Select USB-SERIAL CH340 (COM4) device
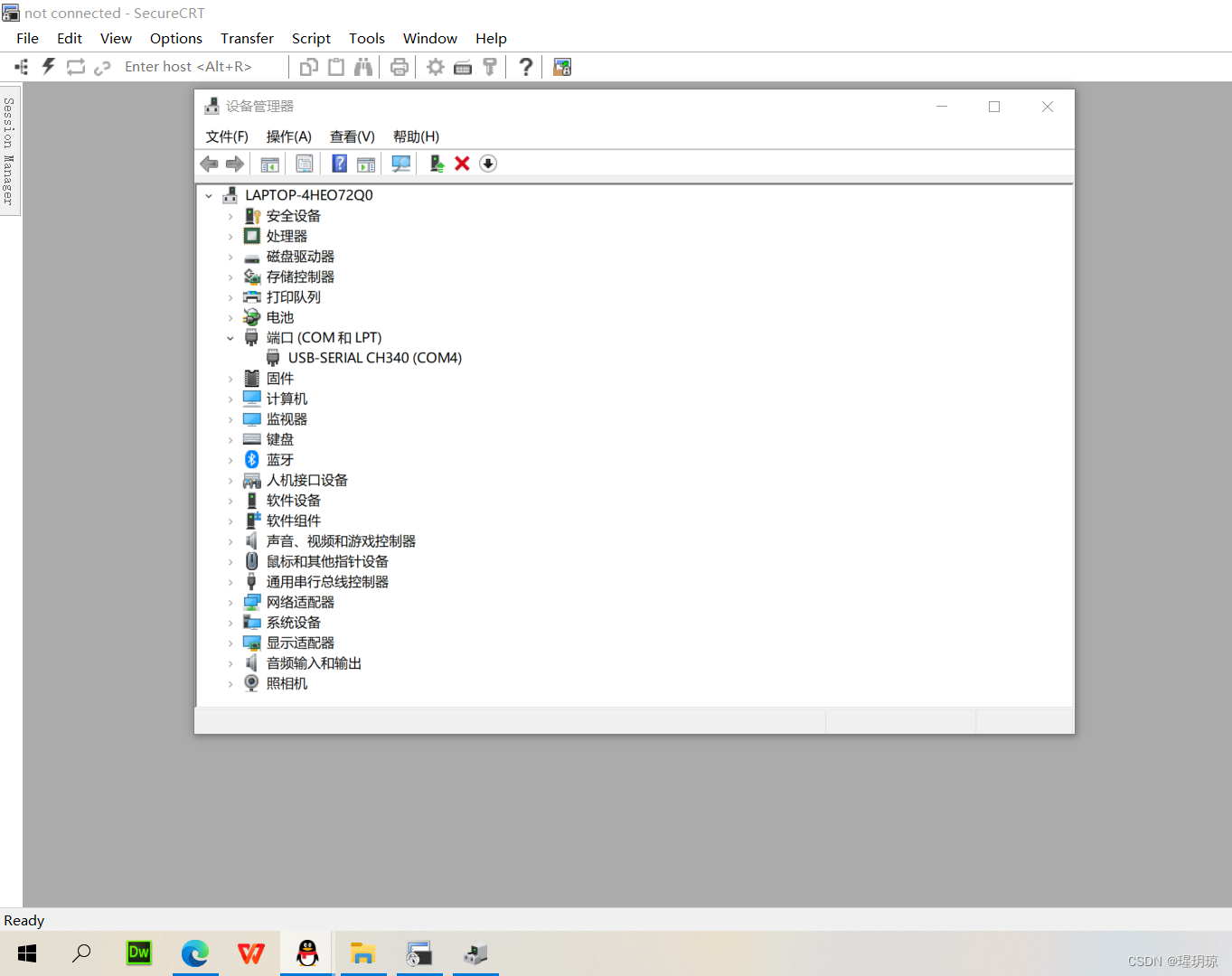This screenshot has width=1232, height=976. [x=374, y=358]
